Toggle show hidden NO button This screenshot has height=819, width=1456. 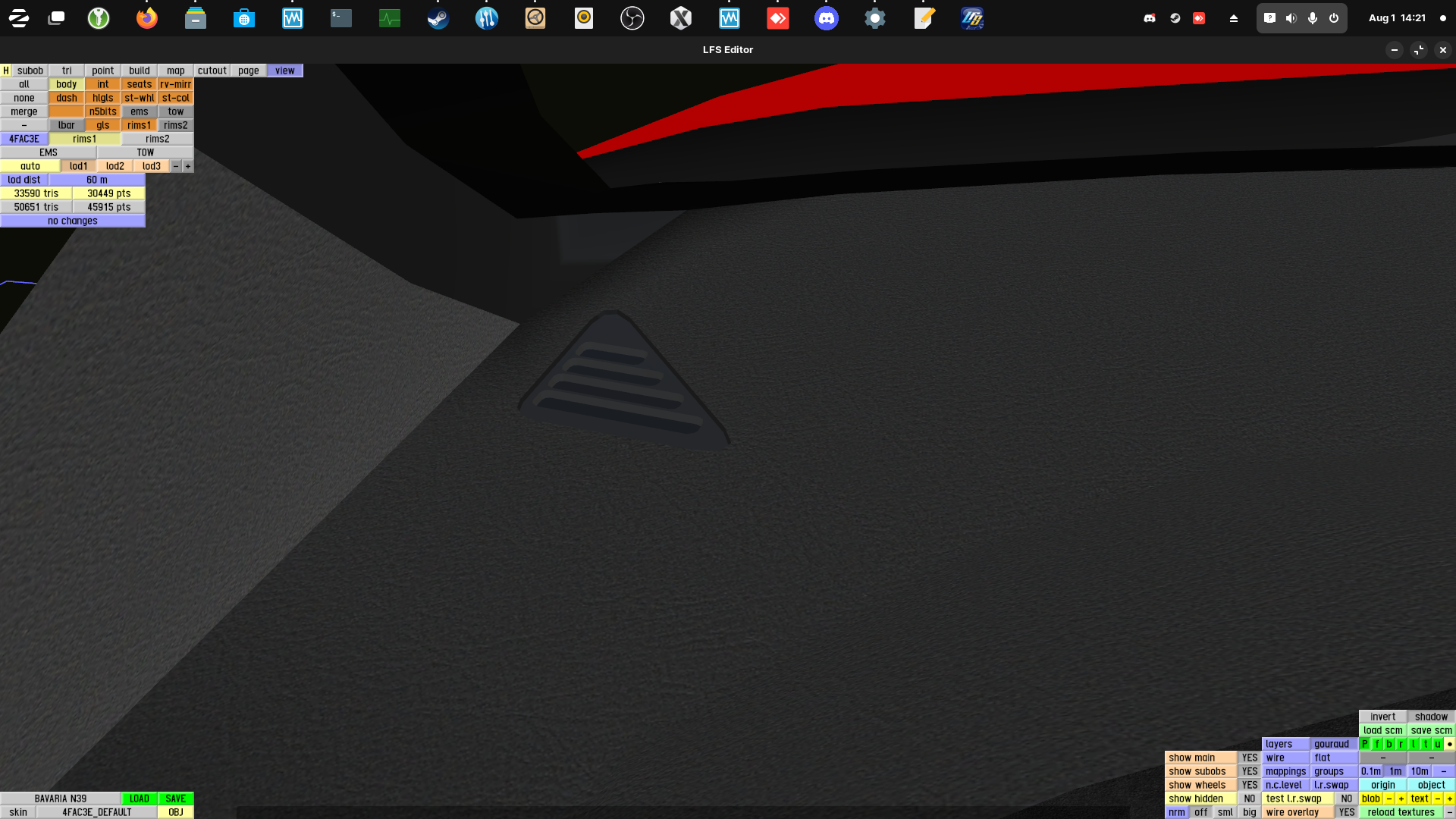tap(1249, 799)
